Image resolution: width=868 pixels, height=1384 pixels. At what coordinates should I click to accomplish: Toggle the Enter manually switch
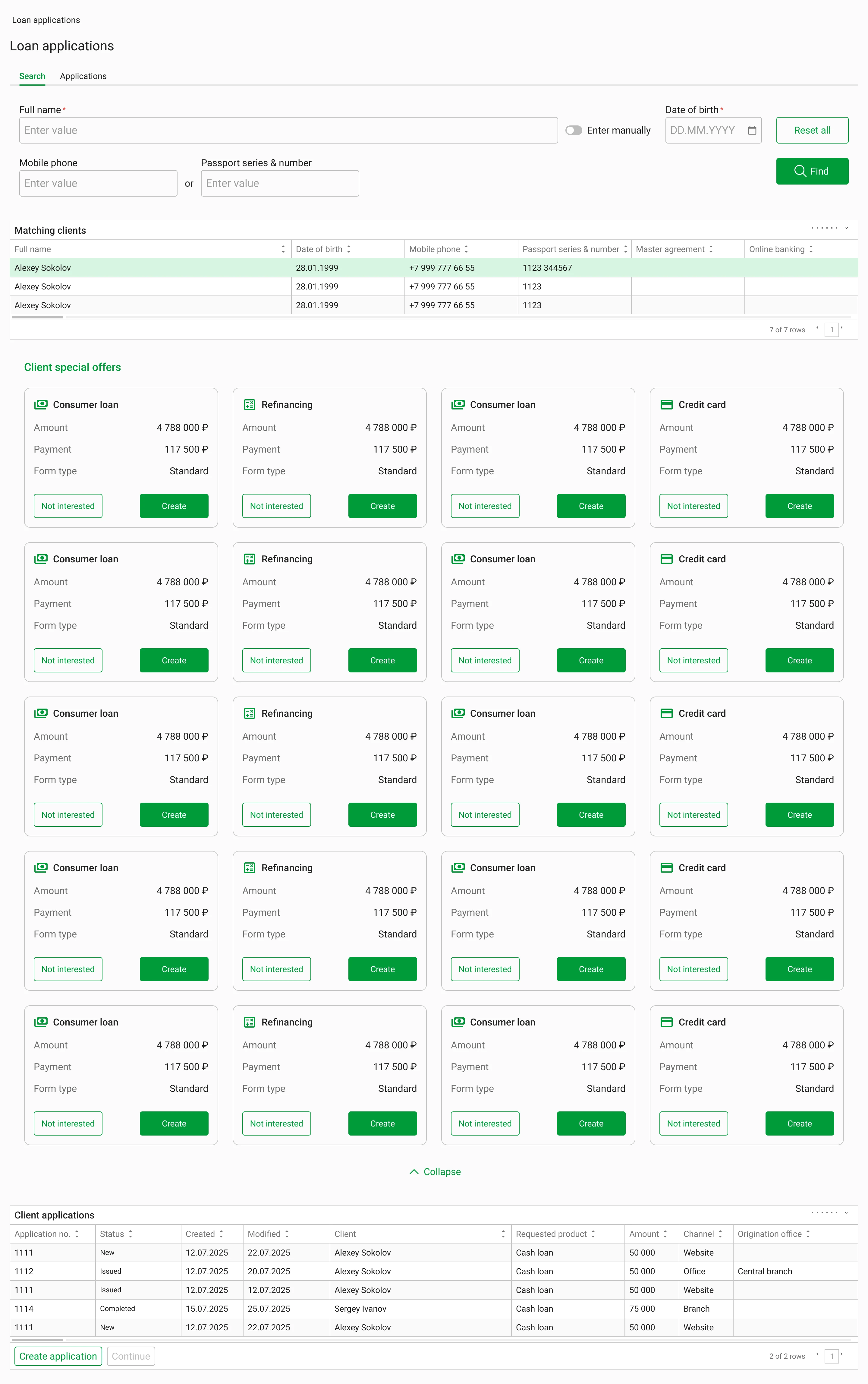pyautogui.click(x=574, y=130)
